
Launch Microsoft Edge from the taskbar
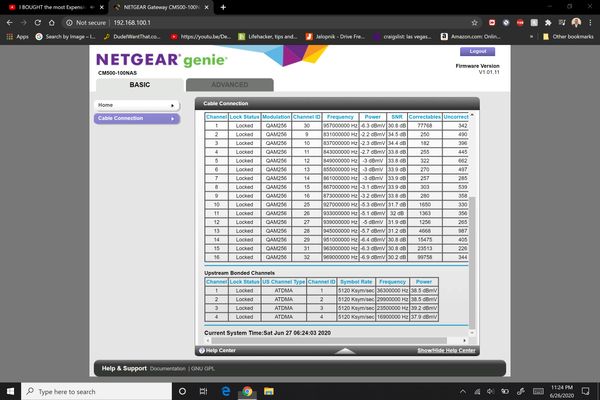[x=226, y=391]
